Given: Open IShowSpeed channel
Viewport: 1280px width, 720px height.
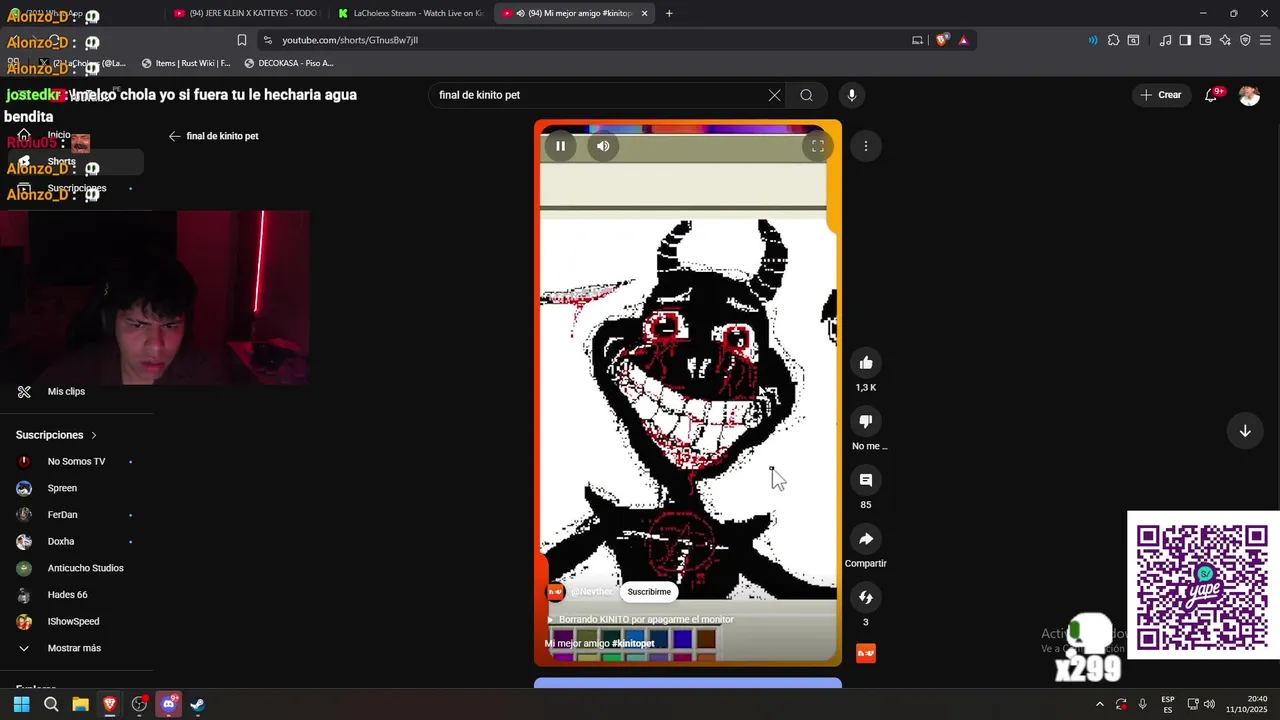Looking at the screenshot, I should pyautogui.click(x=73, y=621).
